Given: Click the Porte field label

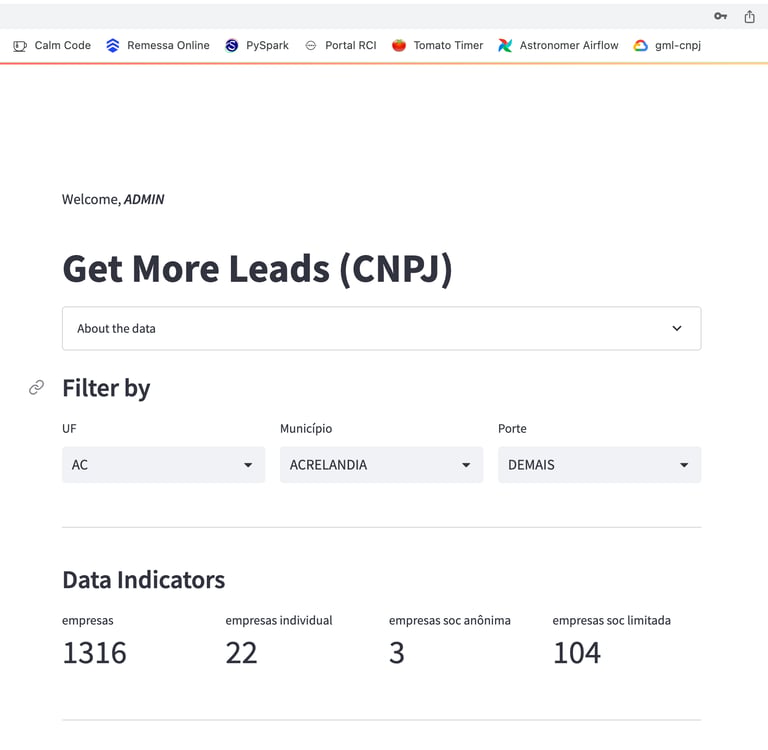Looking at the screenshot, I should coord(512,429).
